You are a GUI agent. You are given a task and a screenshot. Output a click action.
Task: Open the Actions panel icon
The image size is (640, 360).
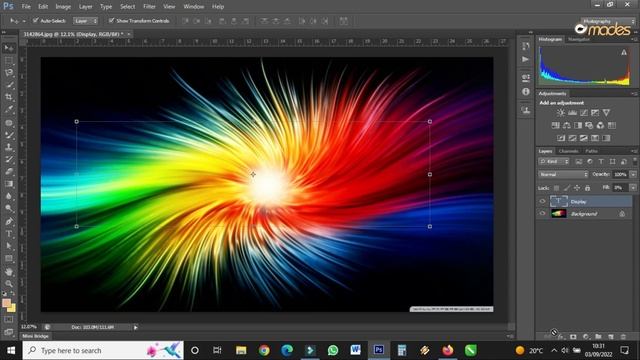pyautogui.click(x=526, y=59)
